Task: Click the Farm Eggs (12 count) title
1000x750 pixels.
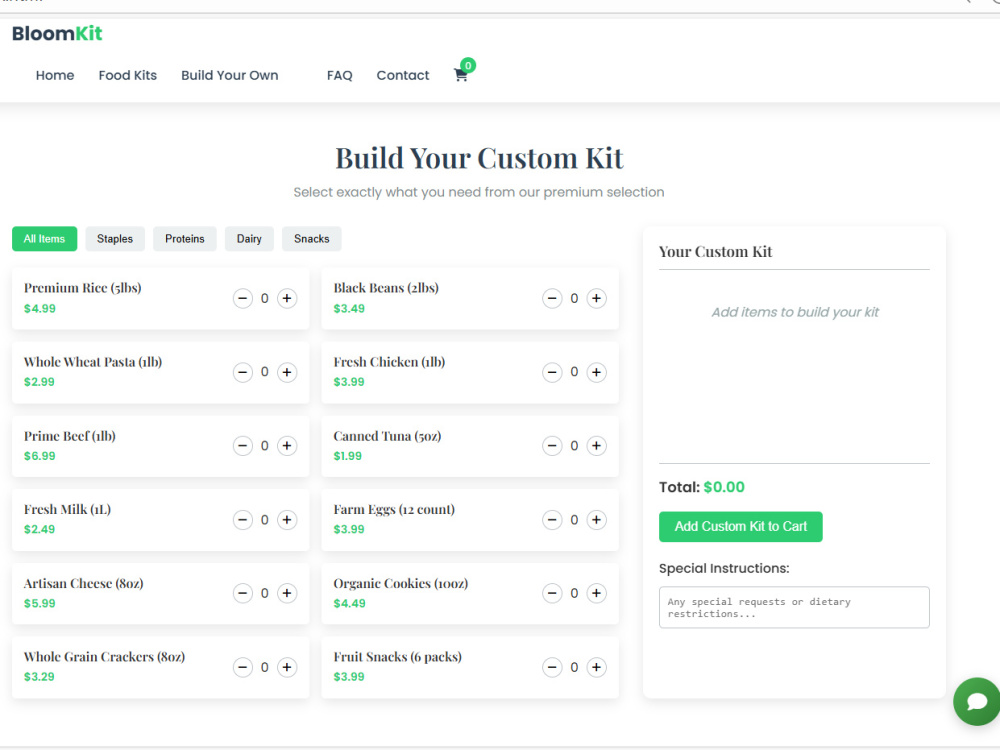Action: [x=394, y=510]
